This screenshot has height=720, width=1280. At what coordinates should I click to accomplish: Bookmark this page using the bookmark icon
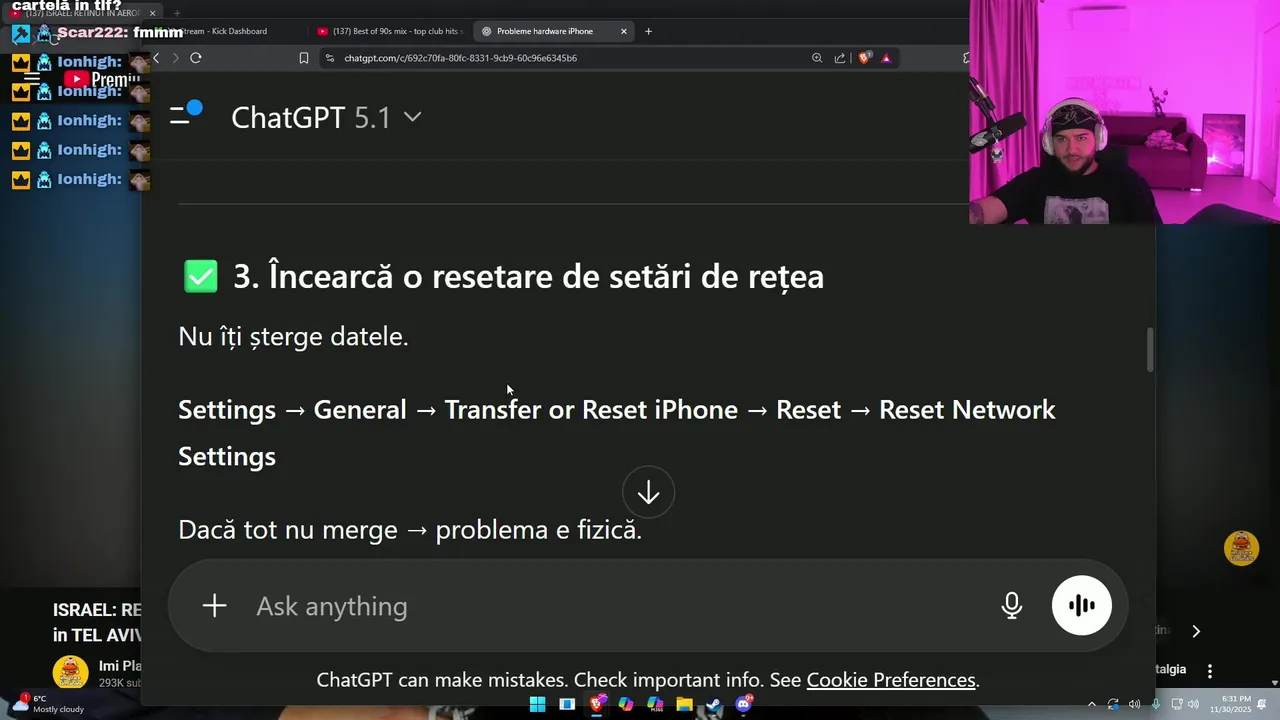click(304, 58)
